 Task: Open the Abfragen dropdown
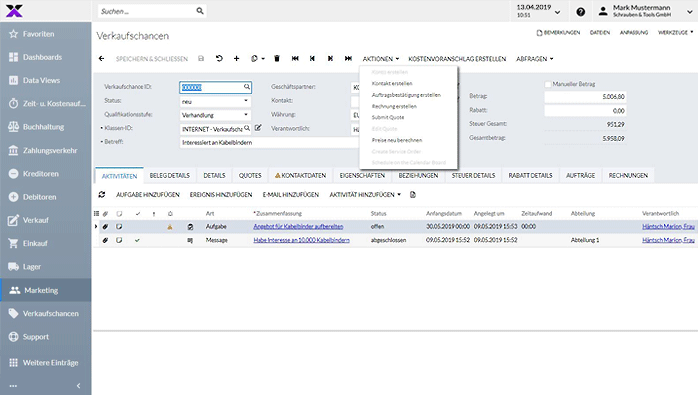pos(534,59)
